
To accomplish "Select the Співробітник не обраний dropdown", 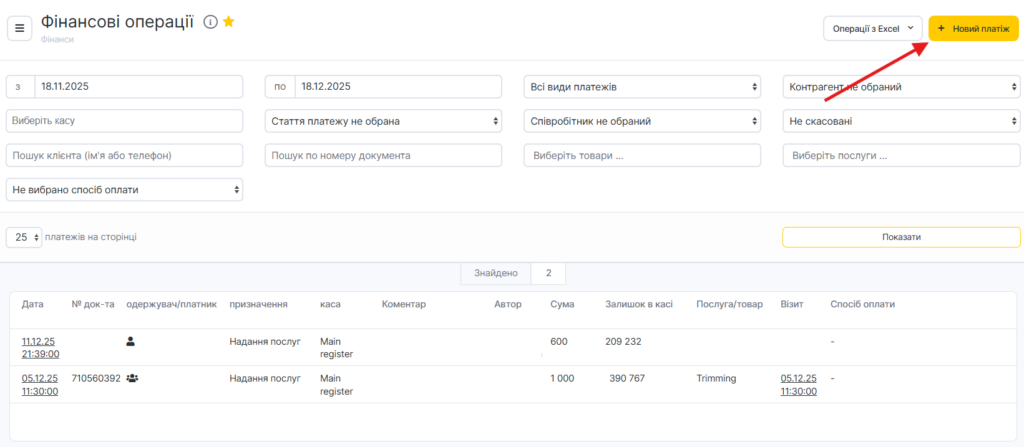I will pyautogui.click(x=642, y=121).
